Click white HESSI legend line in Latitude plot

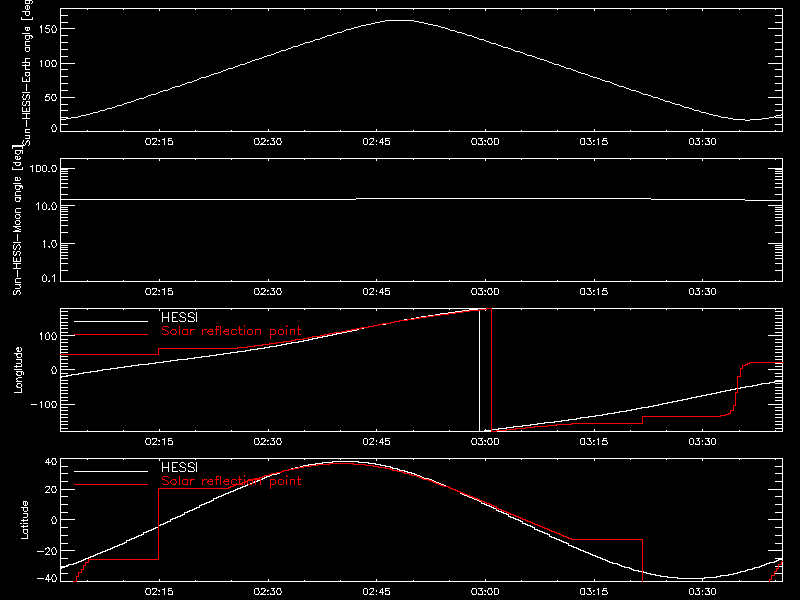(x=111, y=471)
